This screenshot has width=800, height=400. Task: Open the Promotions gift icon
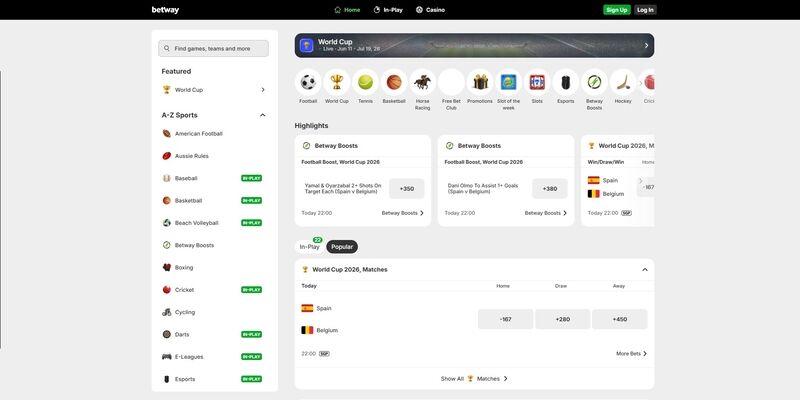coord(480,82)
